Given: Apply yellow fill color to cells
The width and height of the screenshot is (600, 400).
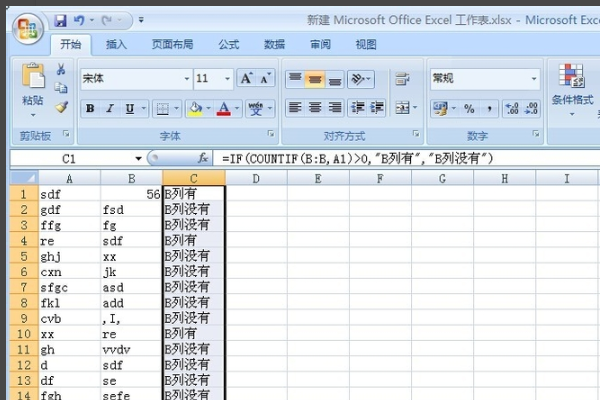Looking at the screenshot, I should point(195,109).
